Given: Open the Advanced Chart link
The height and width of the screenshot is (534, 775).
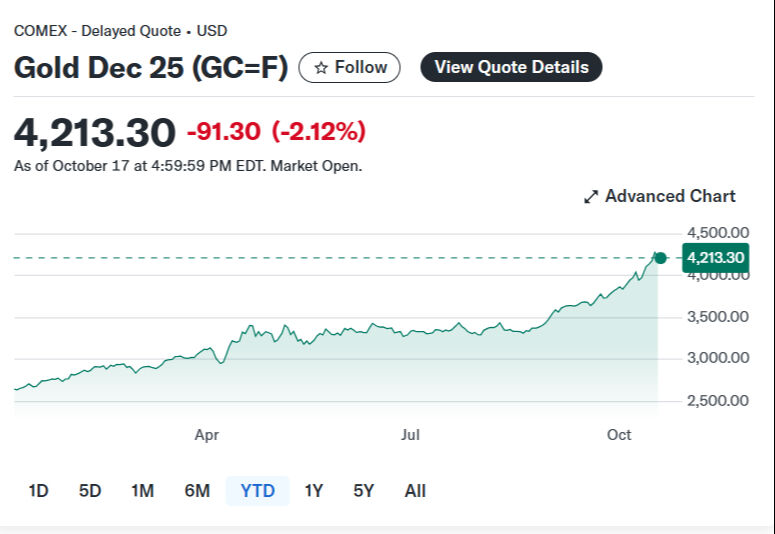Looking at the screenshot, I should (669, 197).
